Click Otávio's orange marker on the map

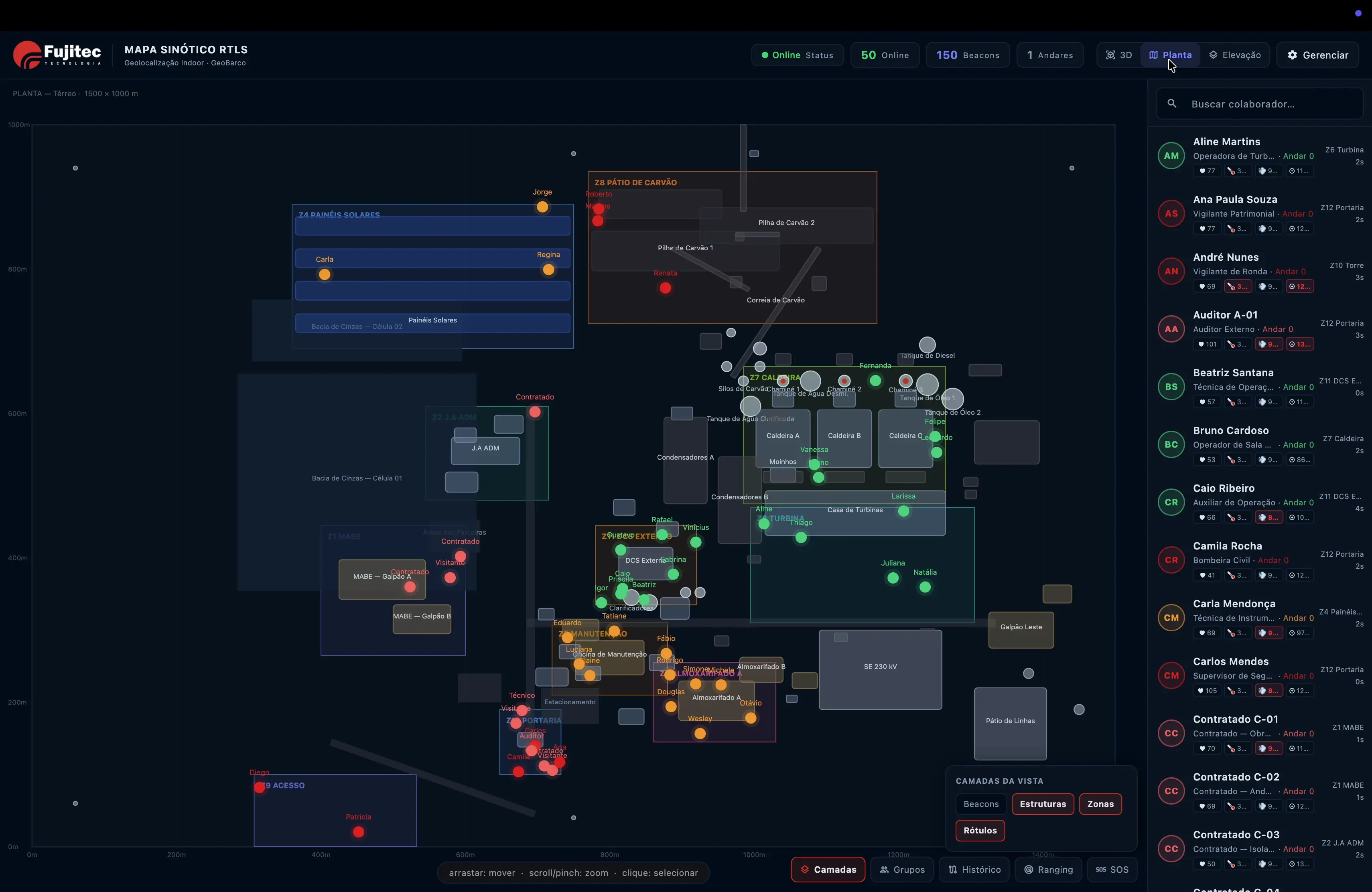pos(751,718)
